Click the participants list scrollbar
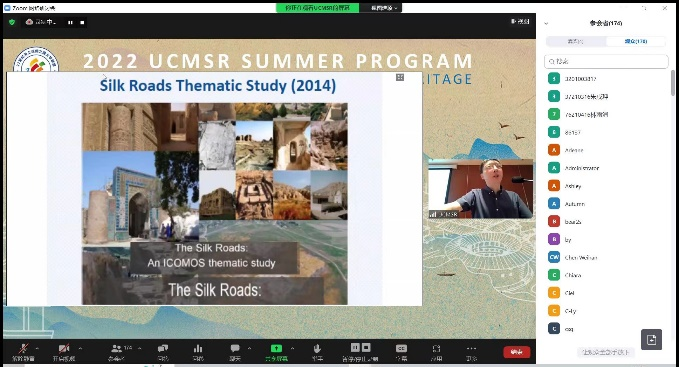 (673, 83)
